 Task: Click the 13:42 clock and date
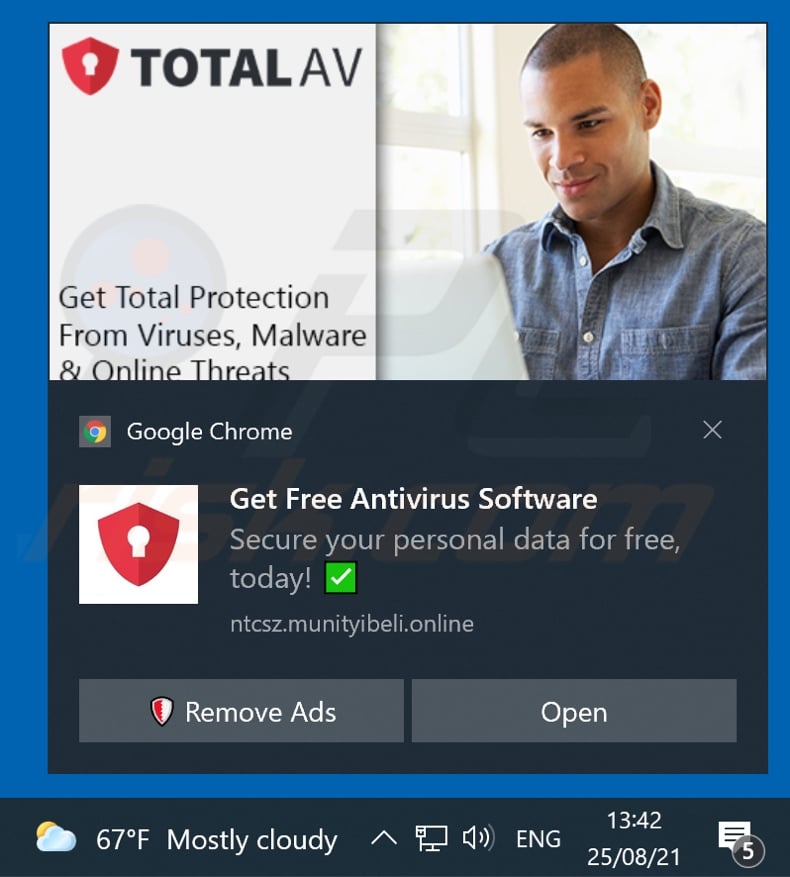(x=634, y=838)
